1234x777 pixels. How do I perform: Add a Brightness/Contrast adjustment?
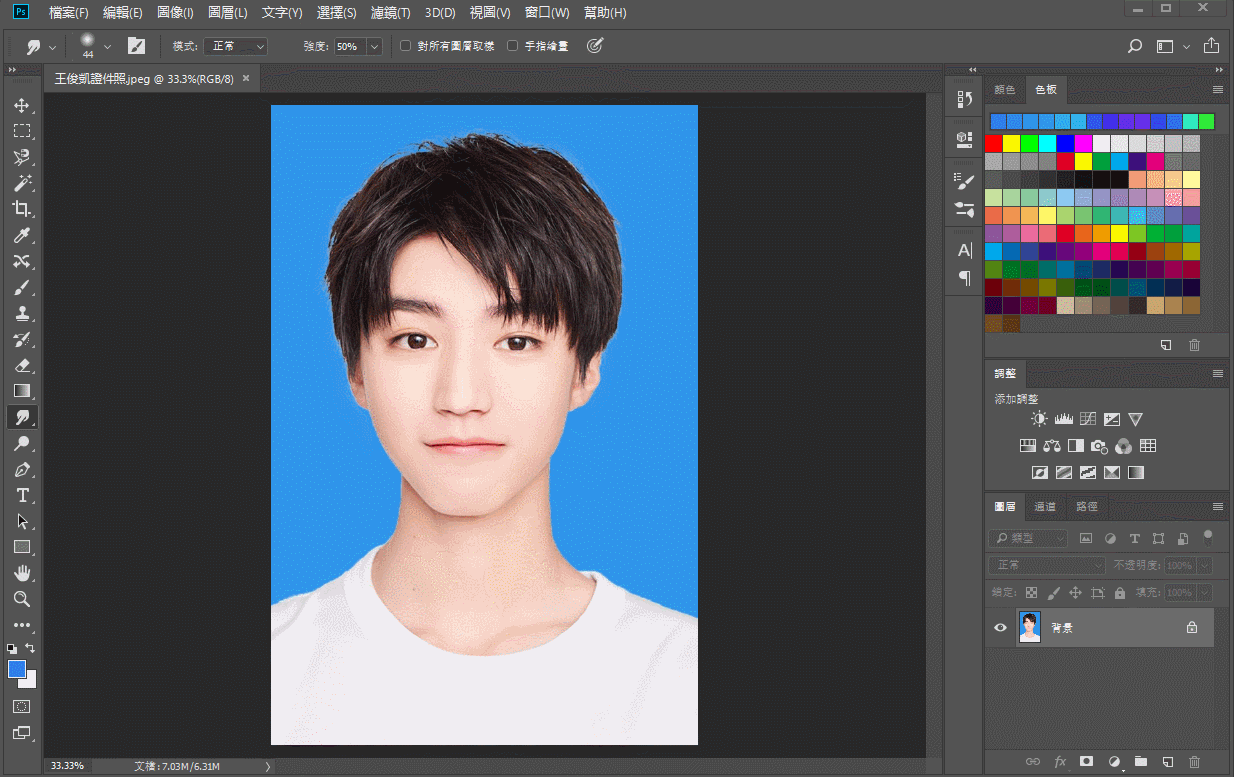click(x=1040, y=419)
